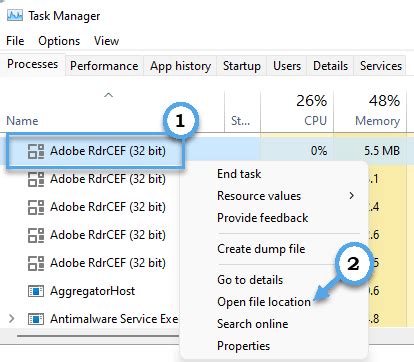Click the 5.5 MB memory value
The width and height of the screenshot is (414, 362).
pos(382,151)
